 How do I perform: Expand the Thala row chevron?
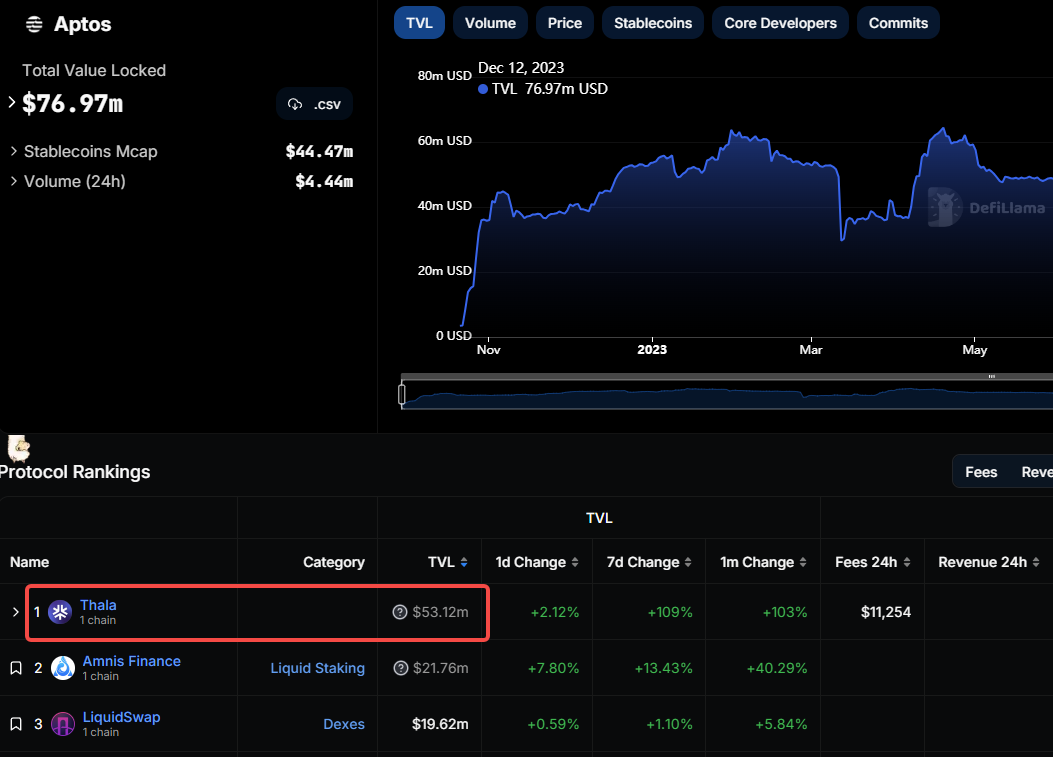pos(15,612)
